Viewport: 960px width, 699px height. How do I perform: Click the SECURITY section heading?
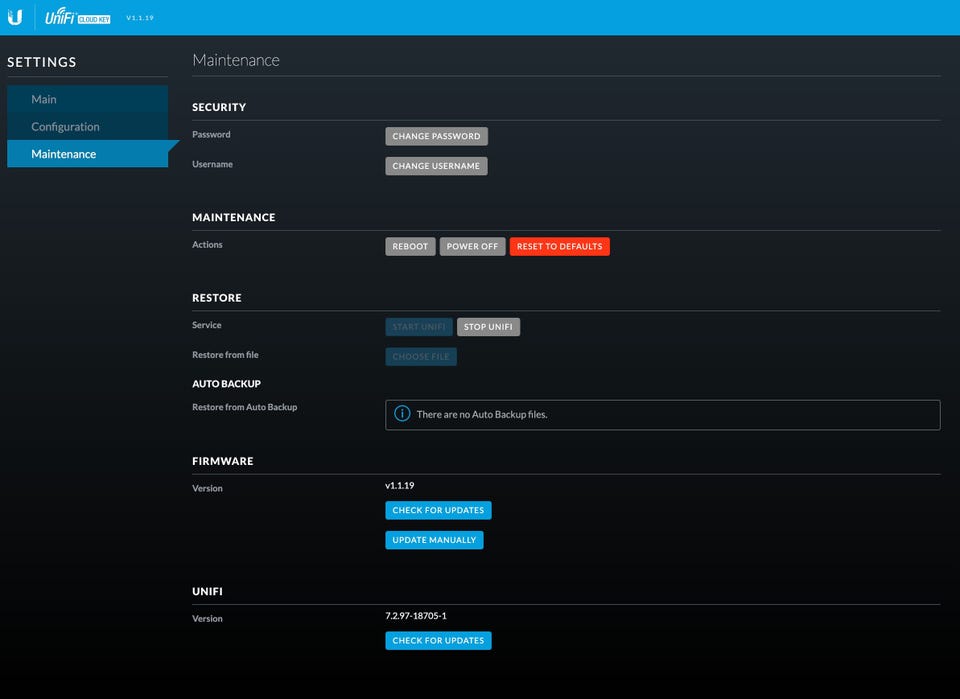(219, 107)
